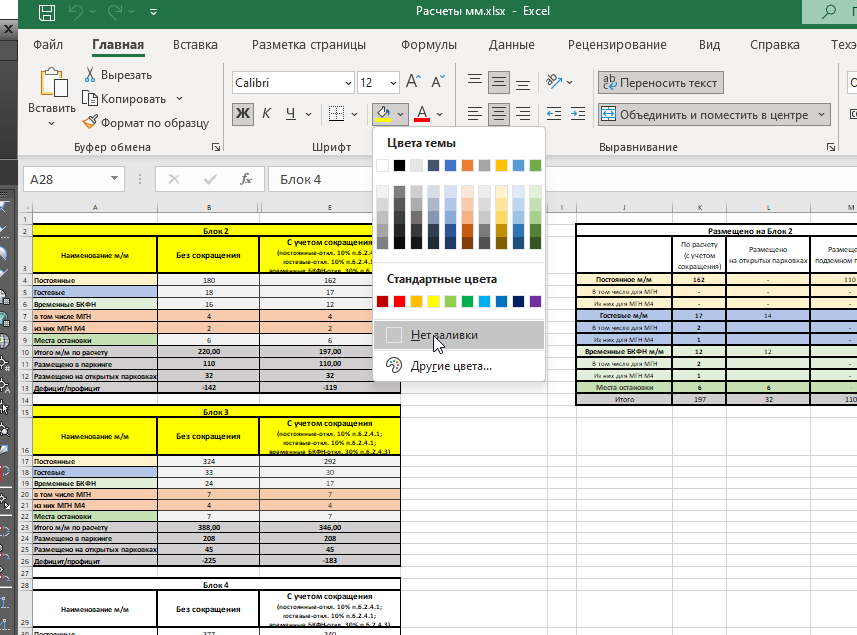
Task: Toggle the Переносить текст wrap option
Action: 660,83
